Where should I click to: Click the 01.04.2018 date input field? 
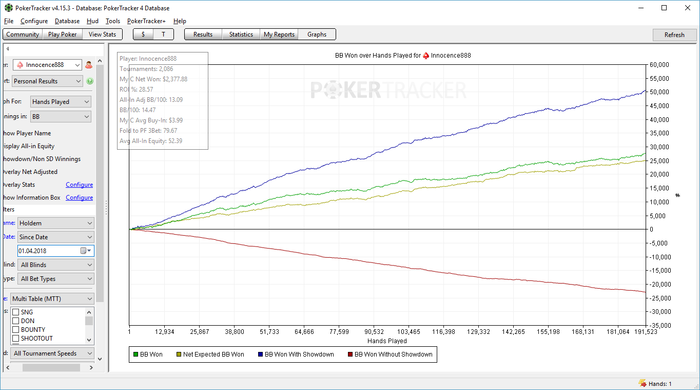pos(48,251)
